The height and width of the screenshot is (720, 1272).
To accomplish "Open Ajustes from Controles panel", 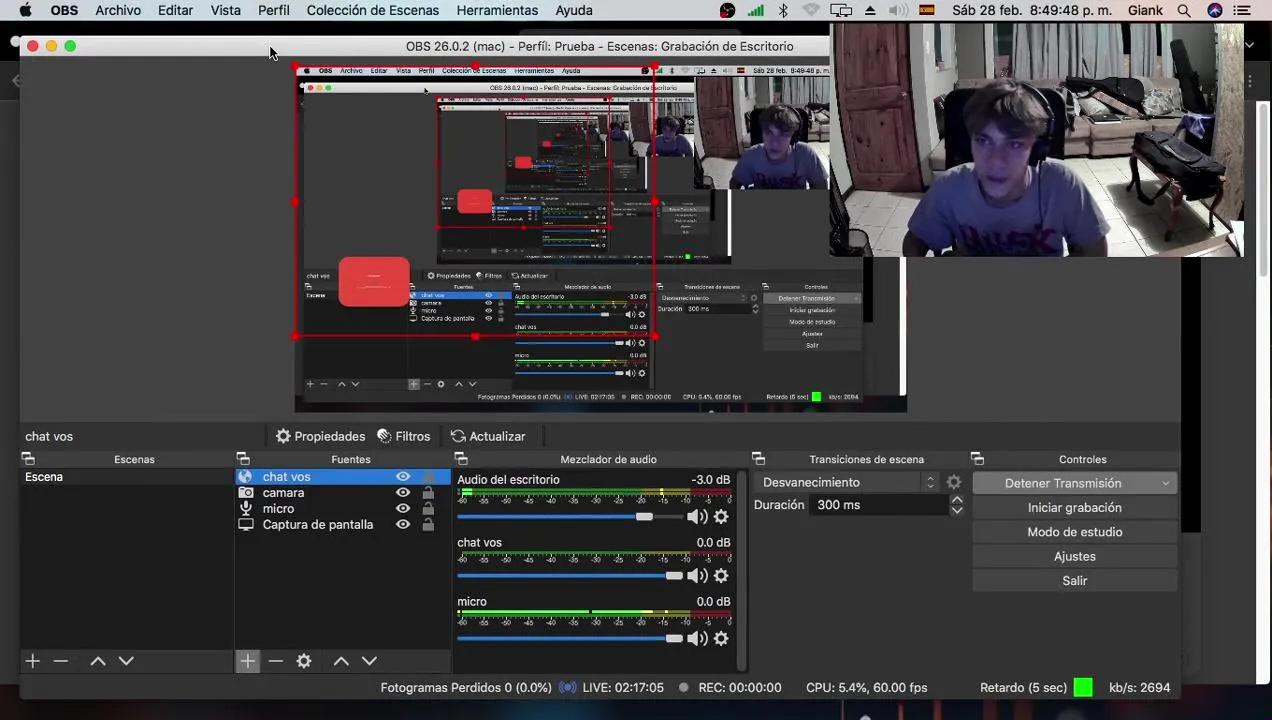I will coord(1074,556).
